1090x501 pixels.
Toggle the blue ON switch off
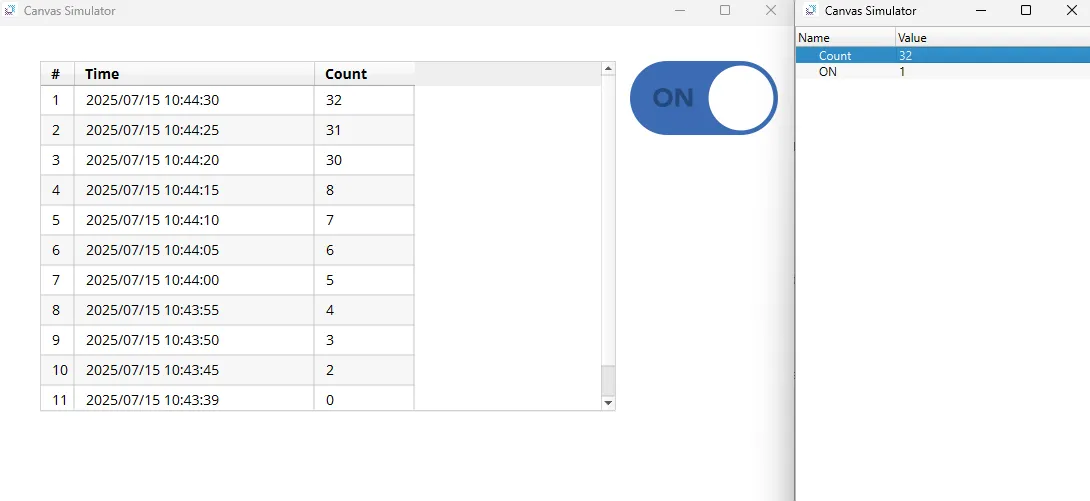(x=703, y=97)
